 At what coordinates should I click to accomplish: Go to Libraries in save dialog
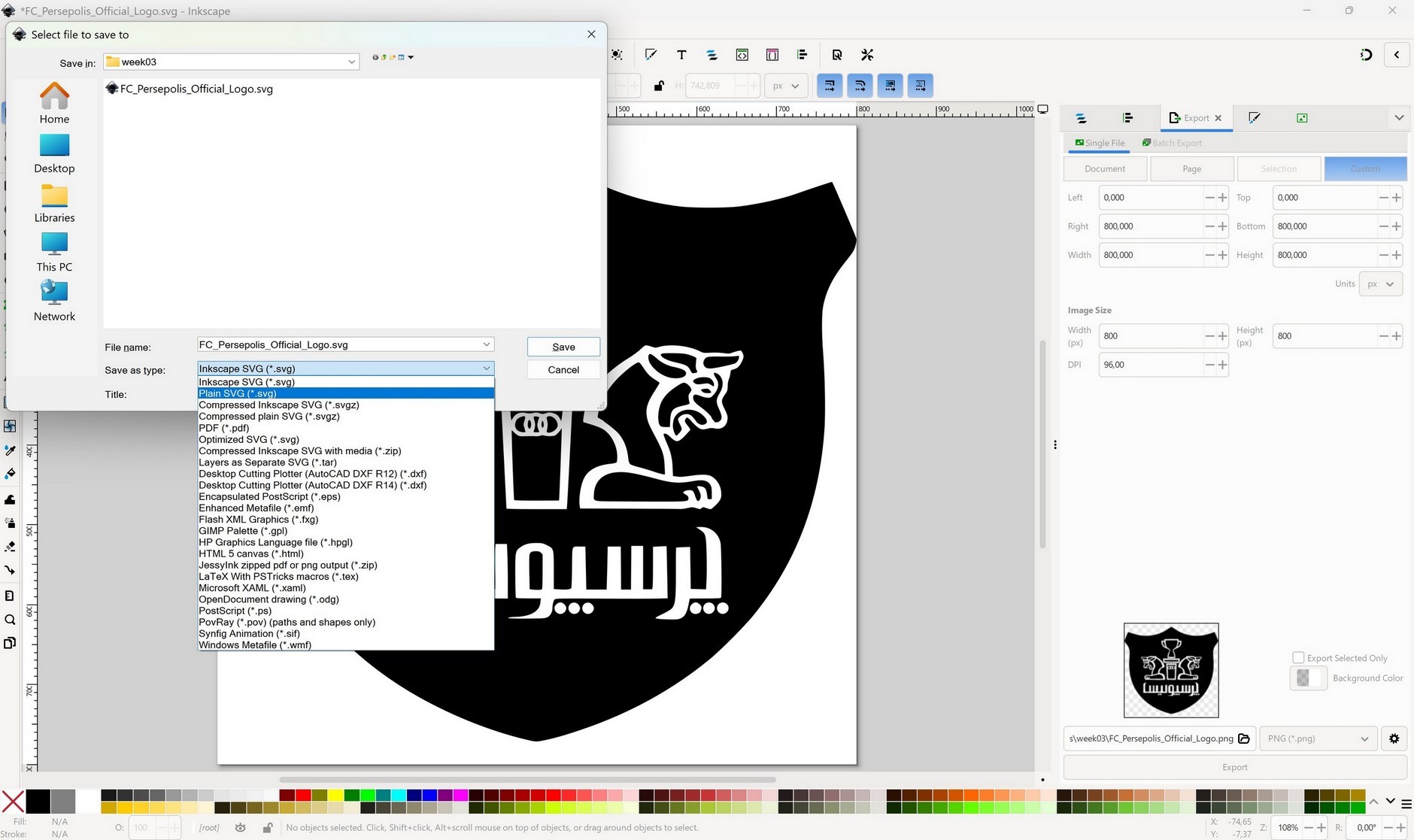pyautogui.click(x=54, y=203)
